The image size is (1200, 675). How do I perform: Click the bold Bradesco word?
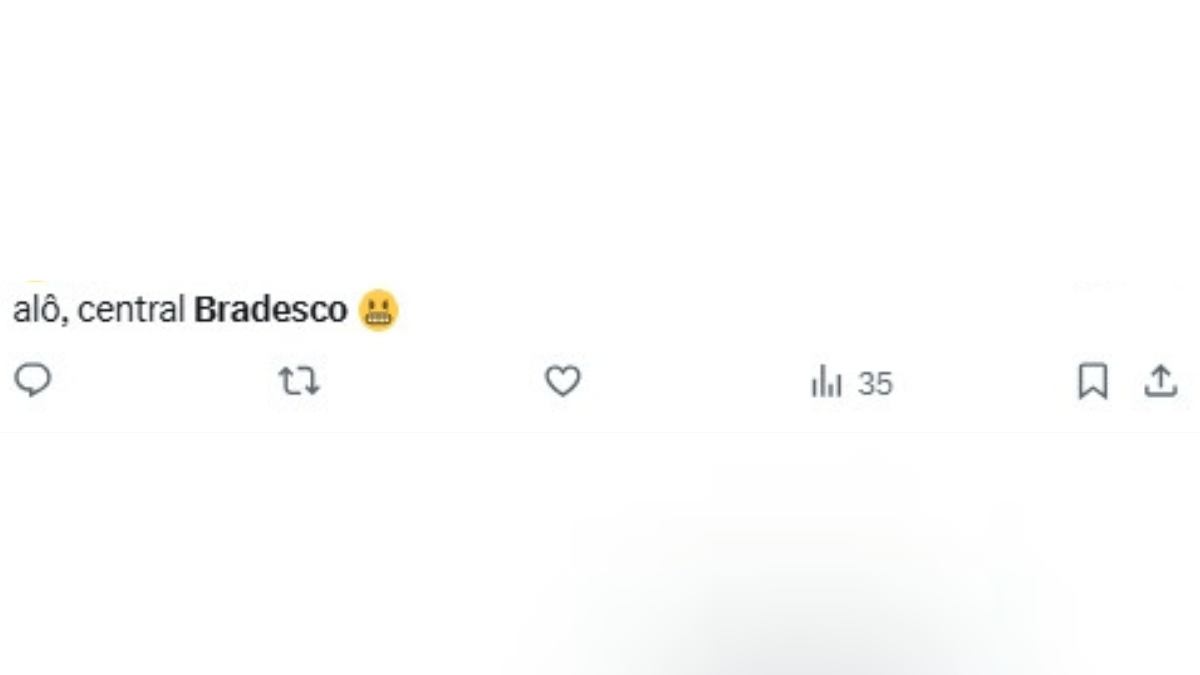point(270,310)
